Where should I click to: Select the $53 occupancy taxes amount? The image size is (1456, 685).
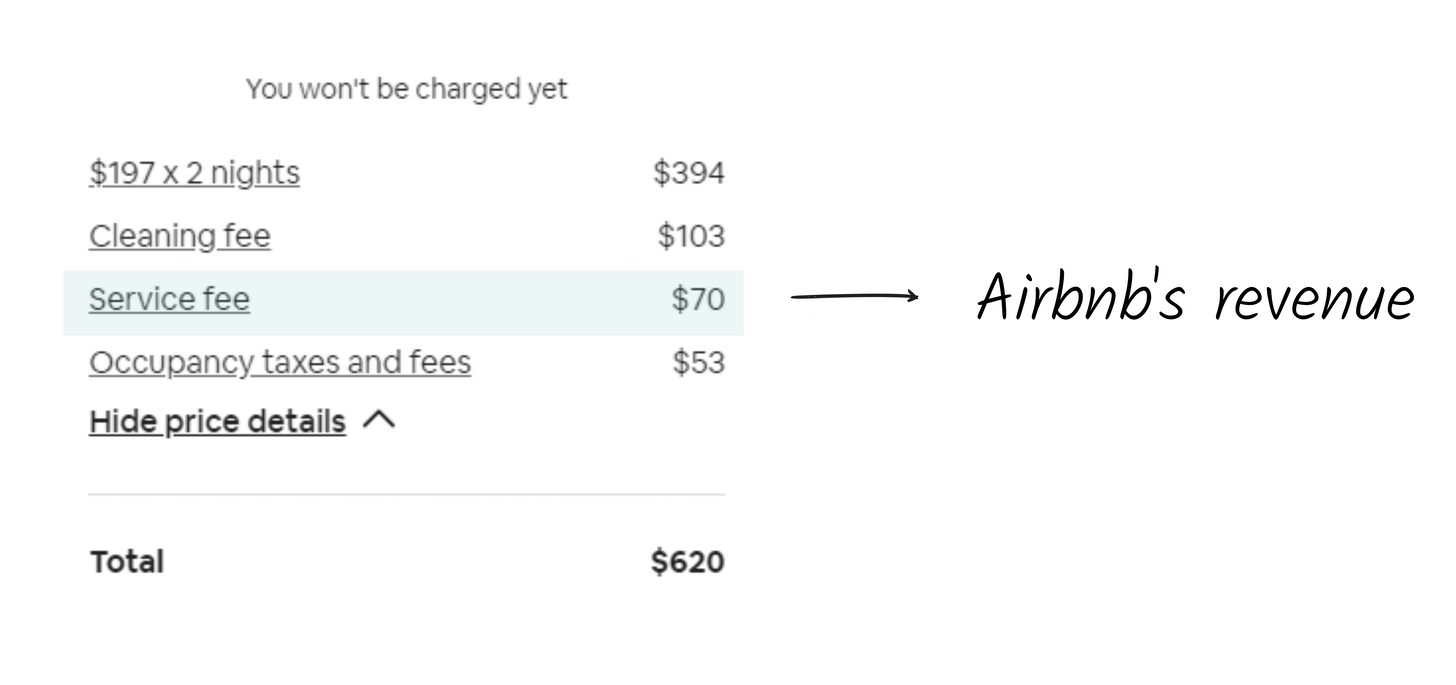point(698,362)
